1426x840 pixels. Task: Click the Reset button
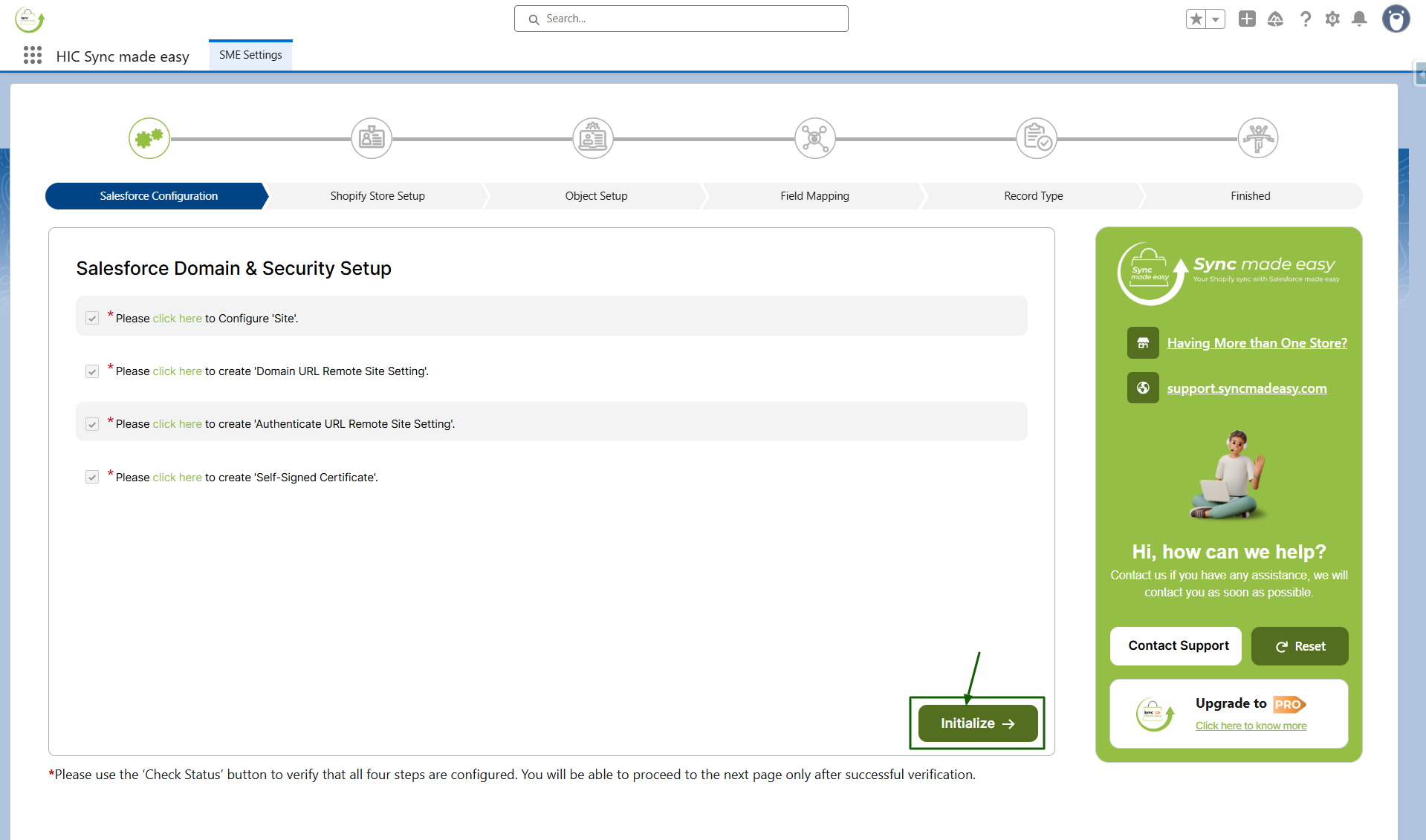pyautogui.click(x=1300, y=646)
